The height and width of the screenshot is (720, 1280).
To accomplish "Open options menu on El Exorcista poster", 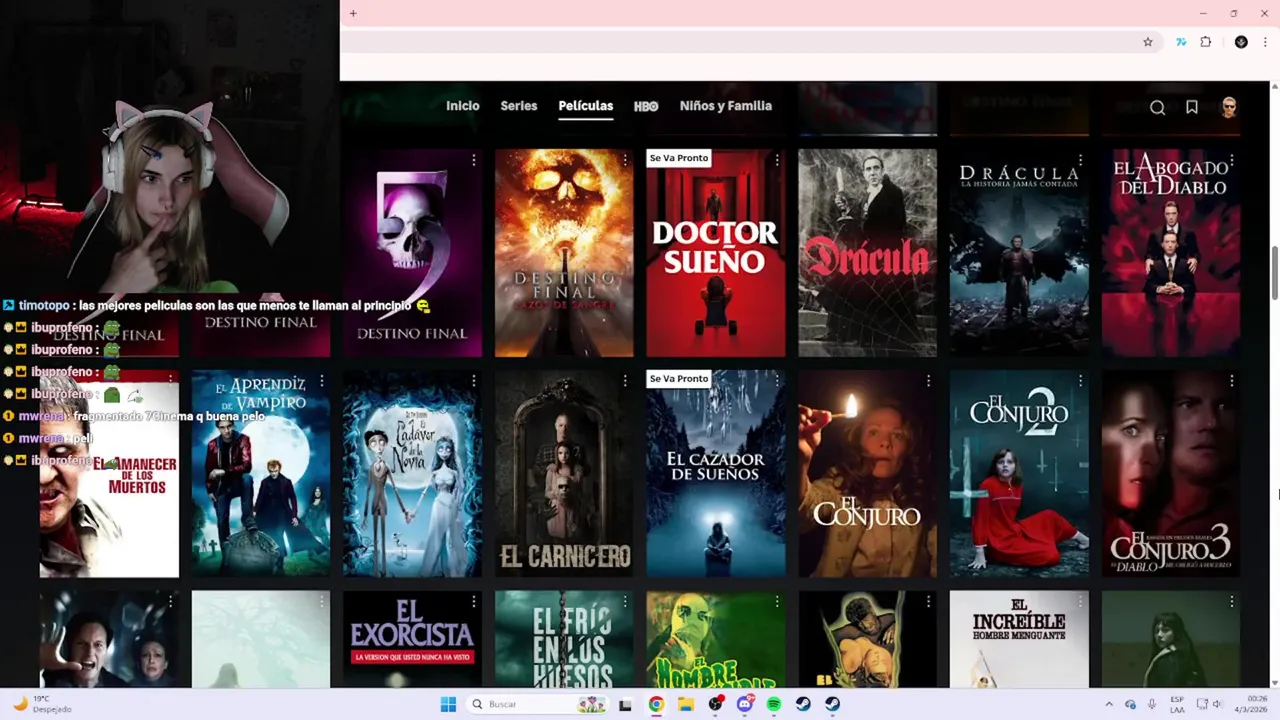I will point(473,602).
